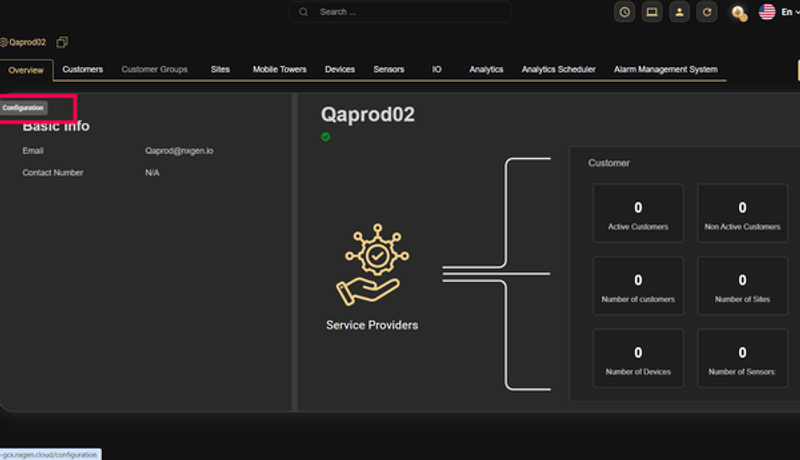Open the Number of Devices card
The height and width of the screenshot is (460, 800).
click(638, 358)
